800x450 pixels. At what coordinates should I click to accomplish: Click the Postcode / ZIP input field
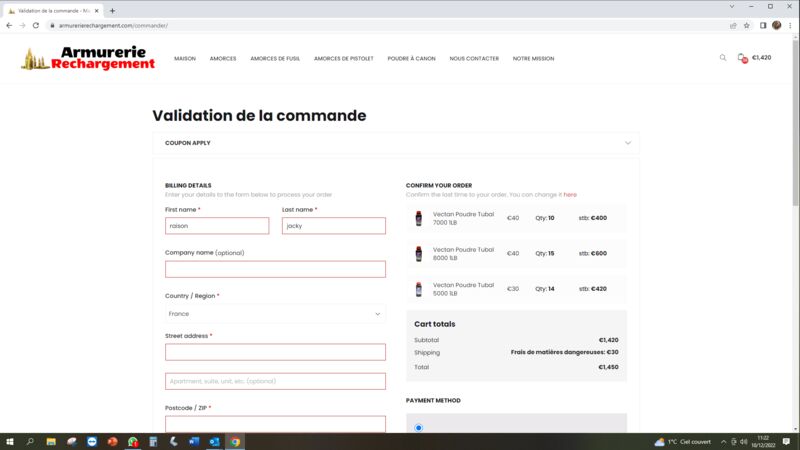[275, 424]
